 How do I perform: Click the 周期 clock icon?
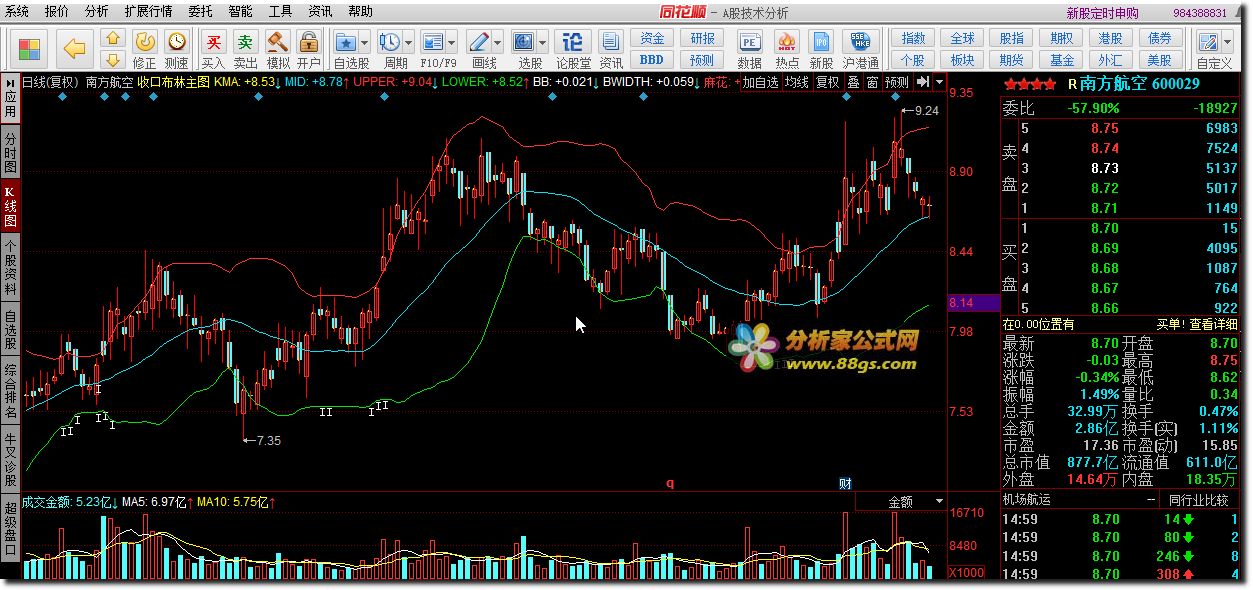(x=389, y=41)
